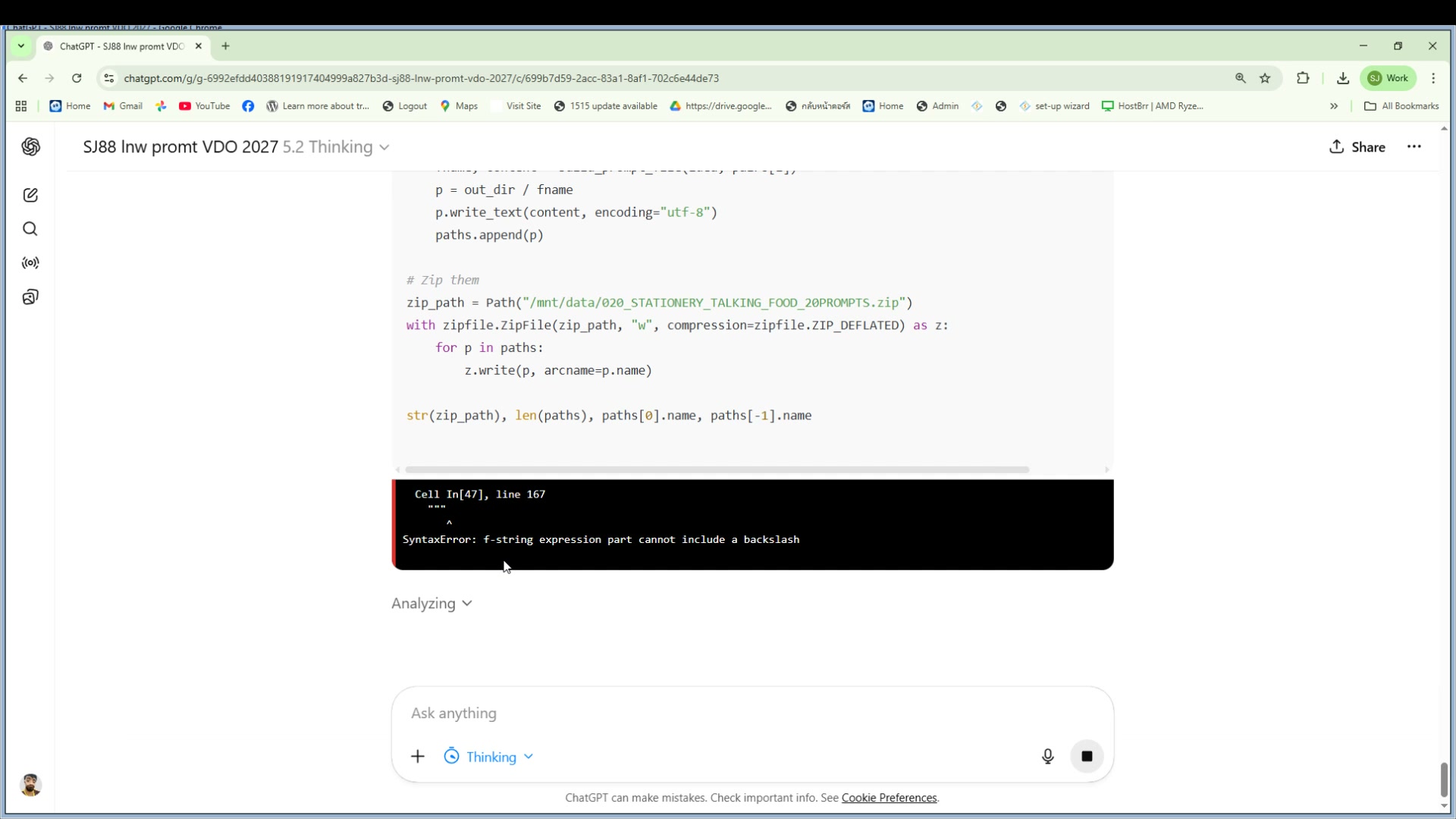Expand the Analyzing disclosure chevron
1456x819 pixels.
(467, 604)
